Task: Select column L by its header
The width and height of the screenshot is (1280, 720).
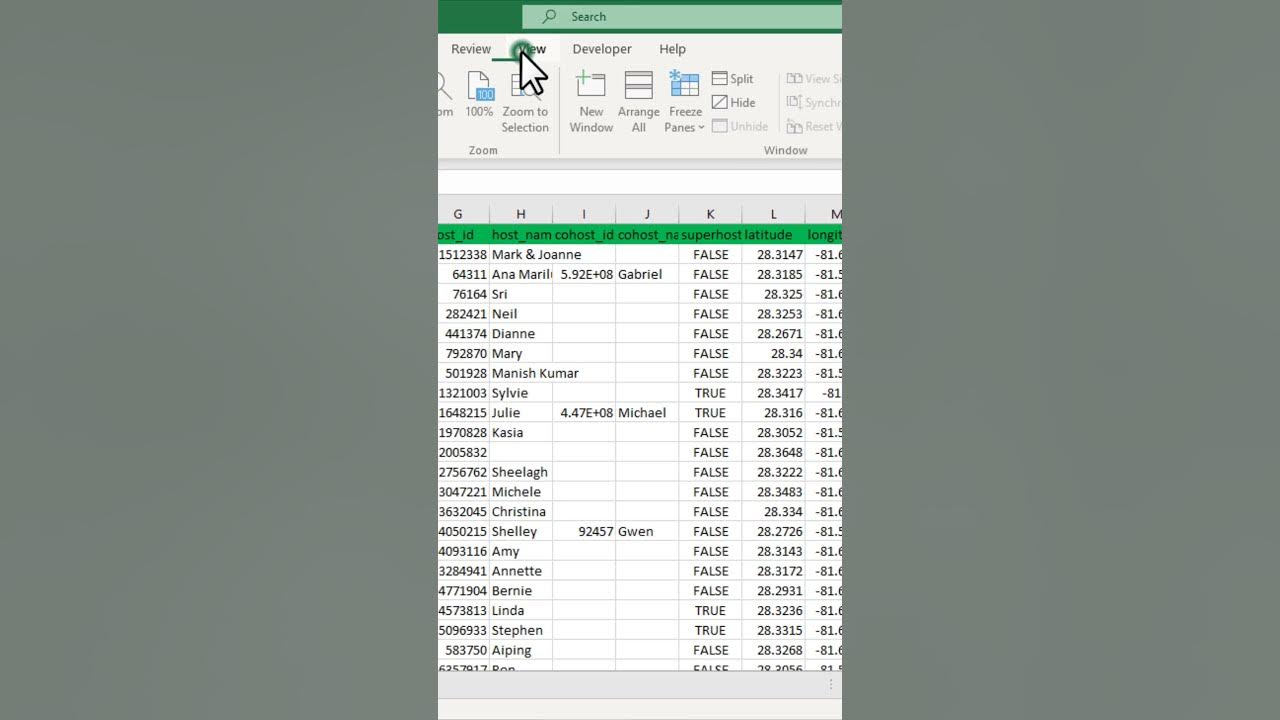Action: [773, 213]
